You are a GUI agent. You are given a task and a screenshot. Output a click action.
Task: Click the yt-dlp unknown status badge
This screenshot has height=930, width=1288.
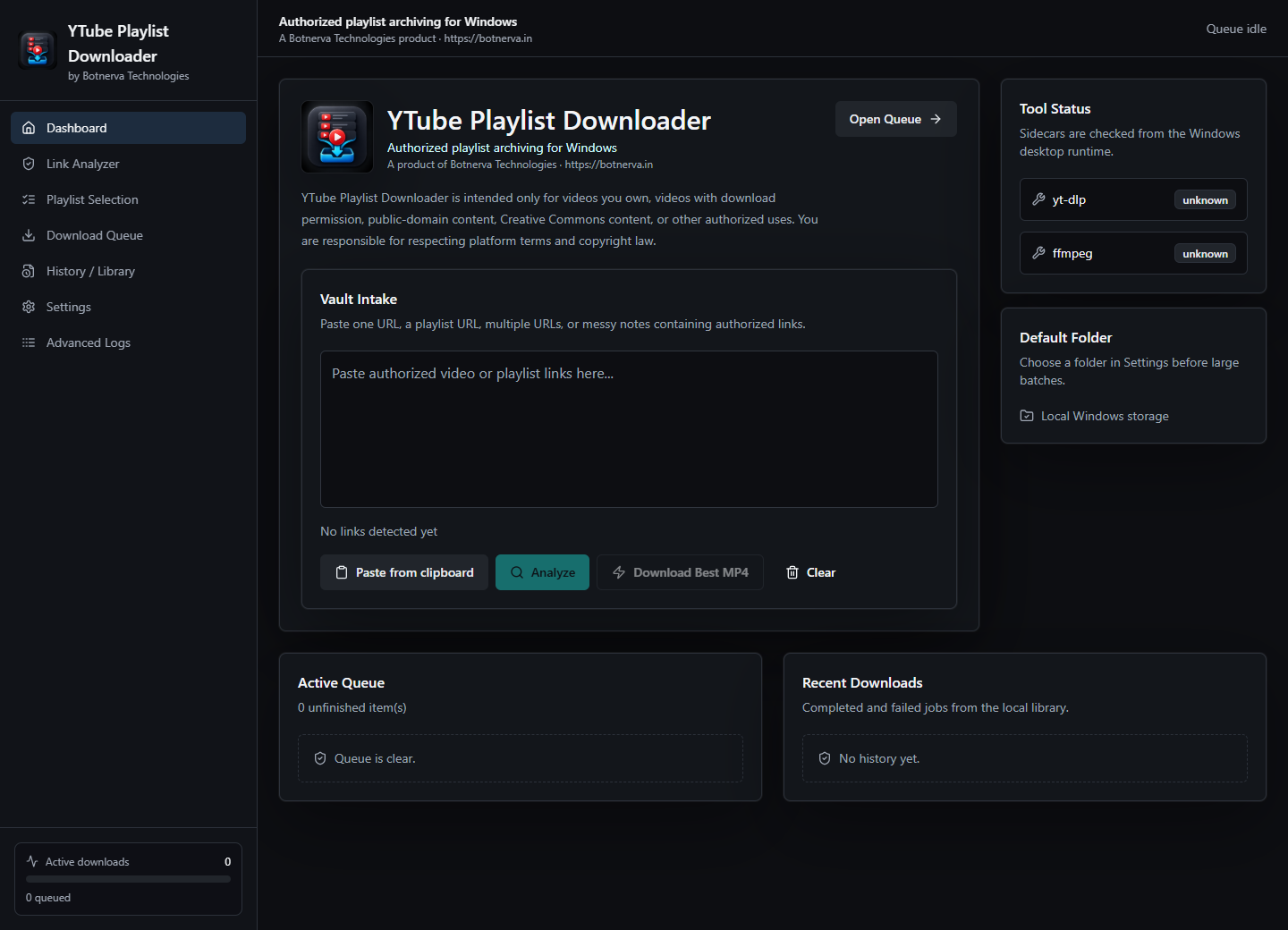(1205, 200)
